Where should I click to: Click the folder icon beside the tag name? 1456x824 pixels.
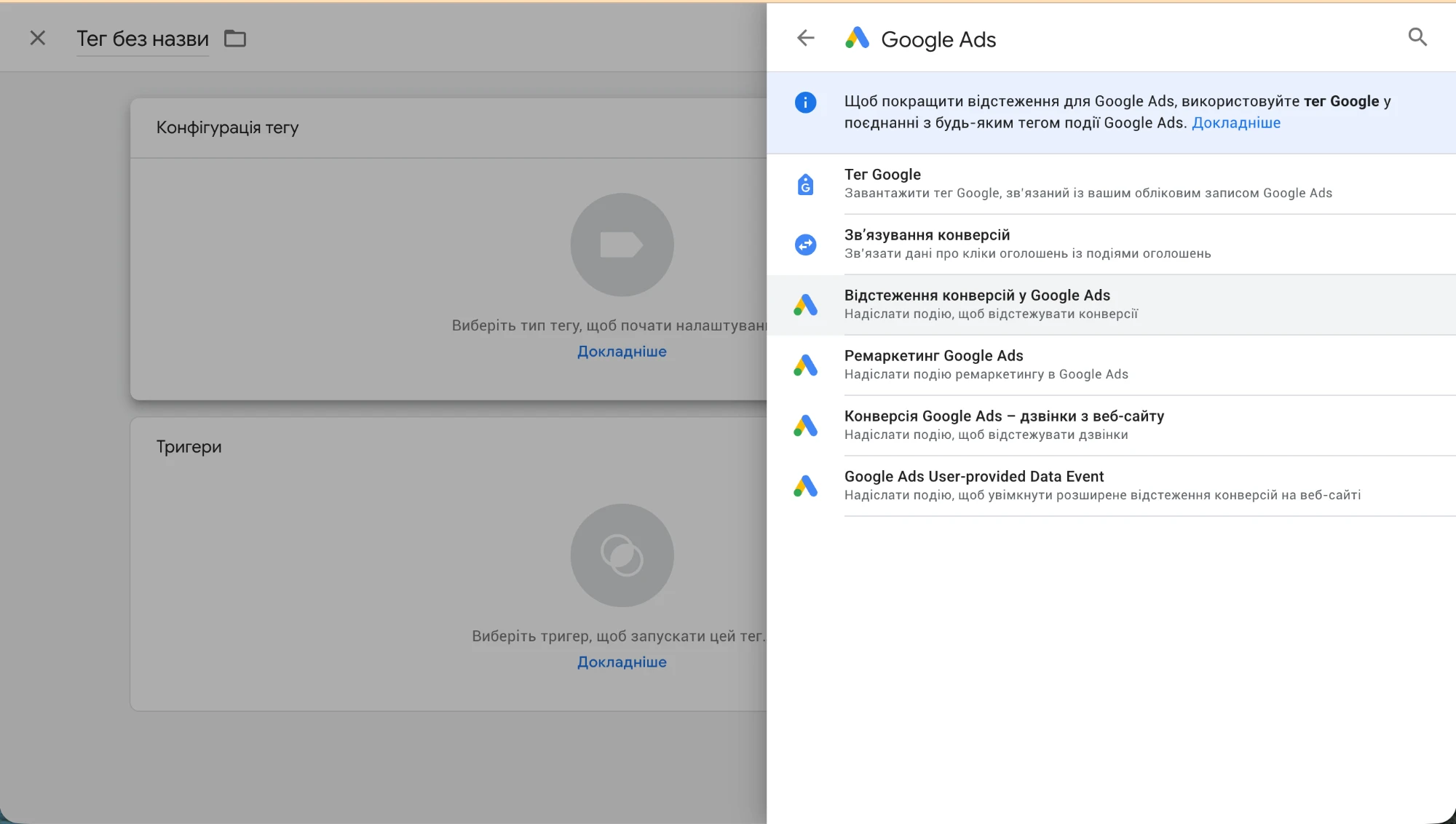[x=235, y=39]
